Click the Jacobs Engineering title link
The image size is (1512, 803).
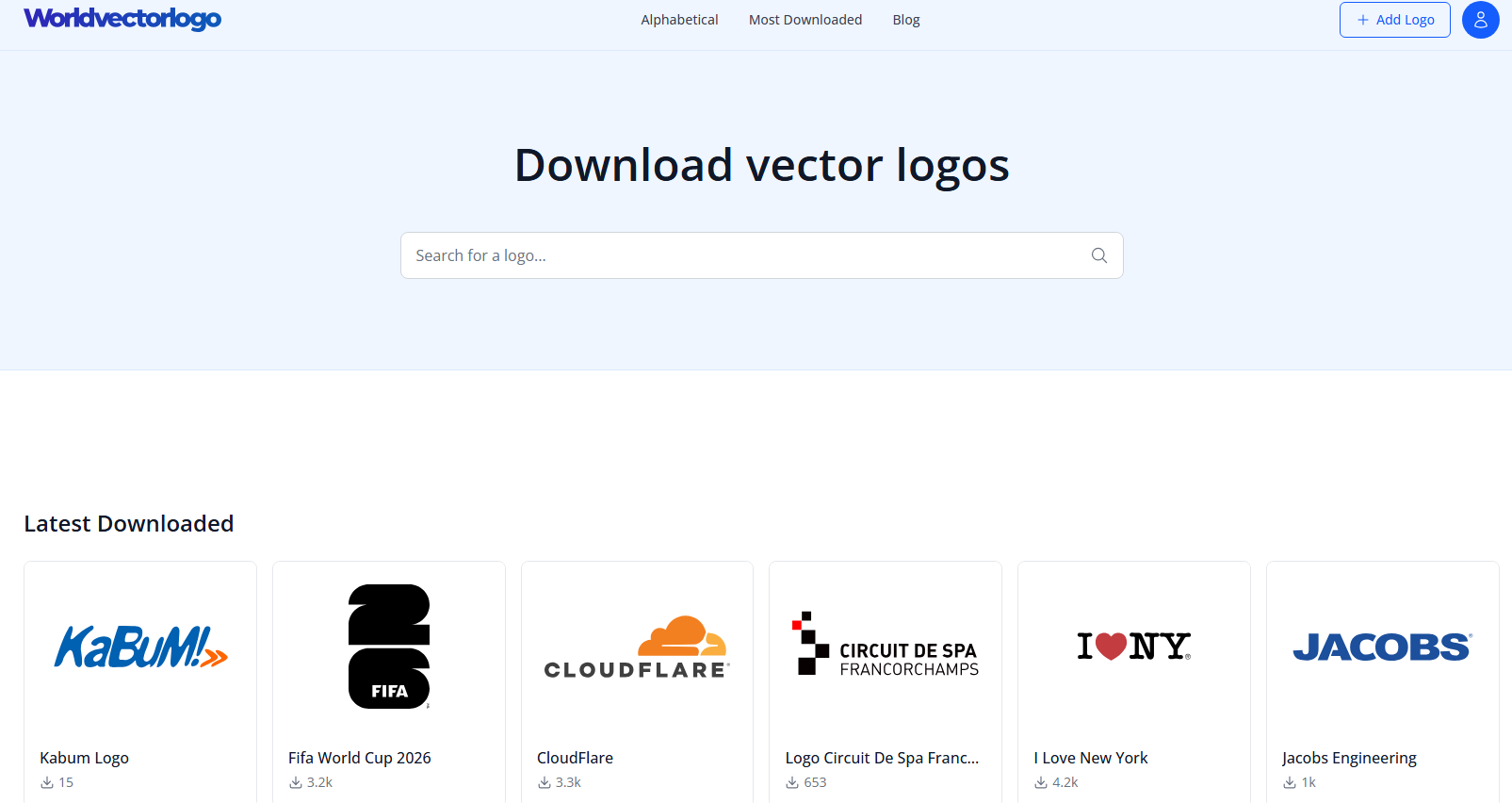coord(1349,758)
